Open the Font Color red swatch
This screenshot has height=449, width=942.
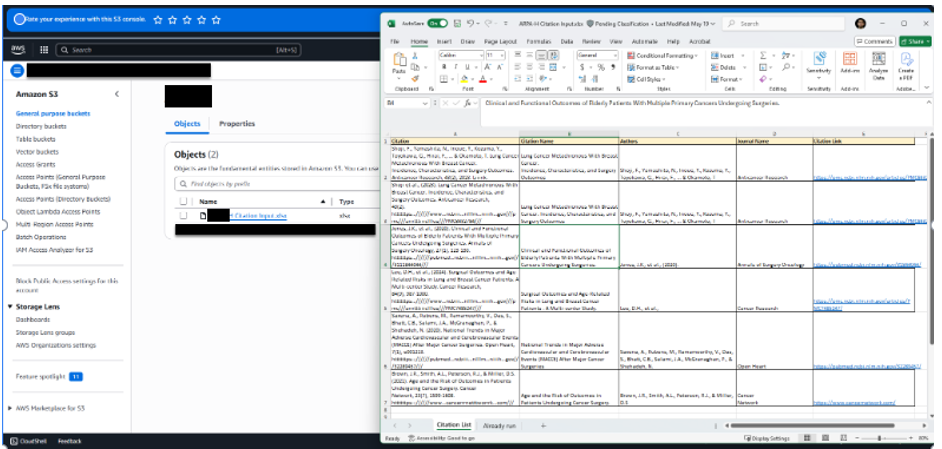click(x=483, y=79)
